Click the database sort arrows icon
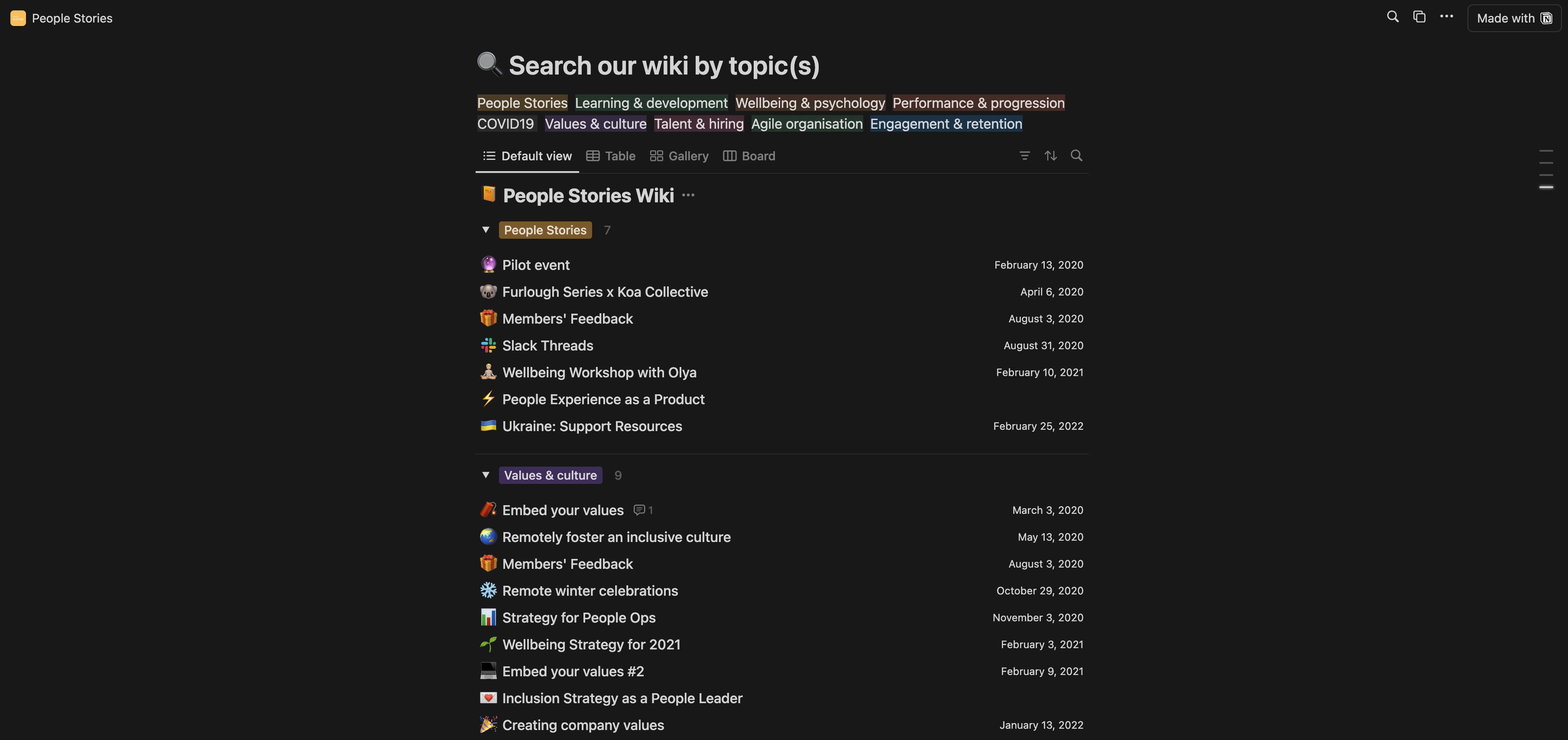Screen dimensions: 1568x740 point(1051,156)
